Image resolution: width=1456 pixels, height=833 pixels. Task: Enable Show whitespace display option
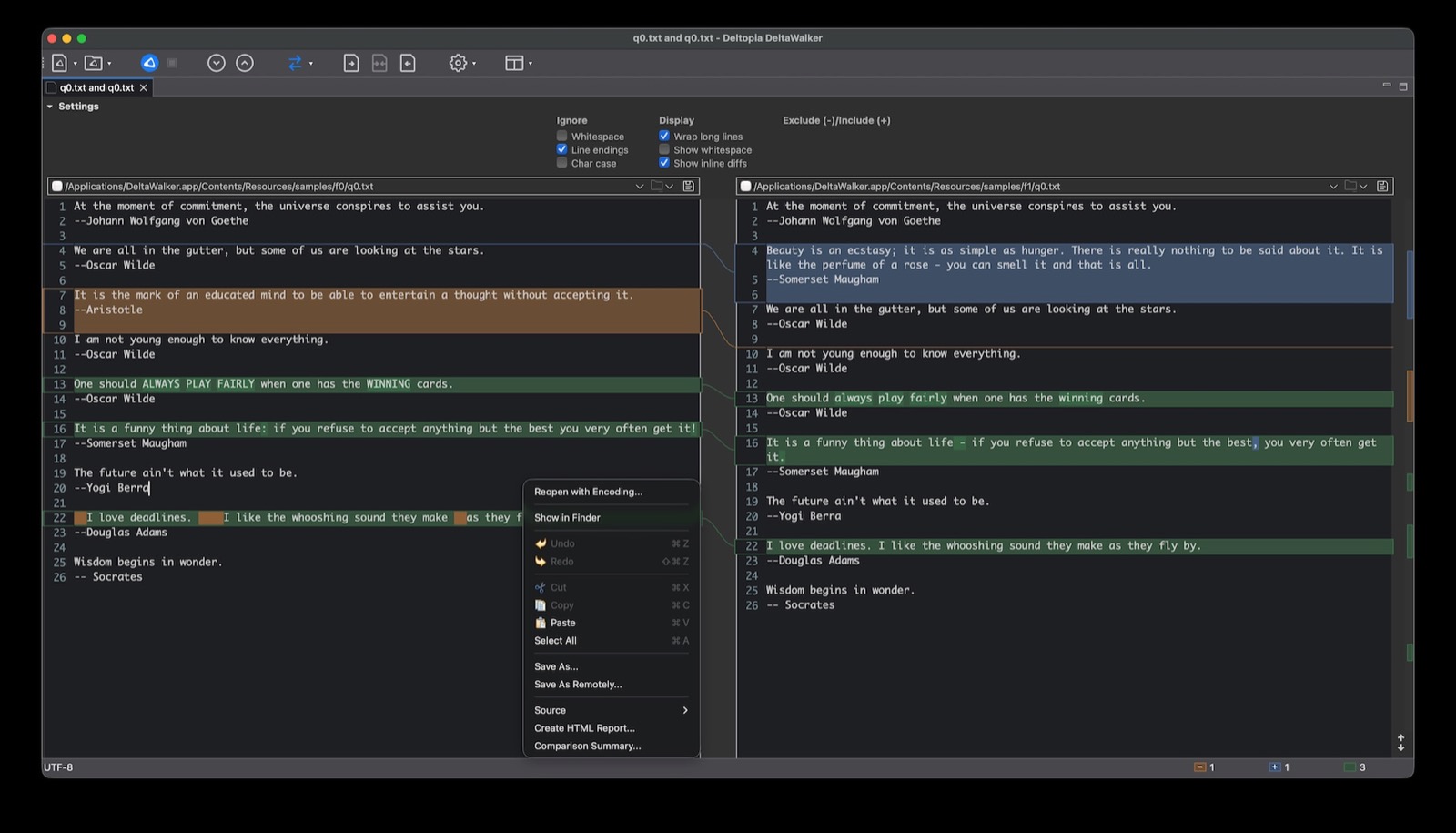(664, 149)
